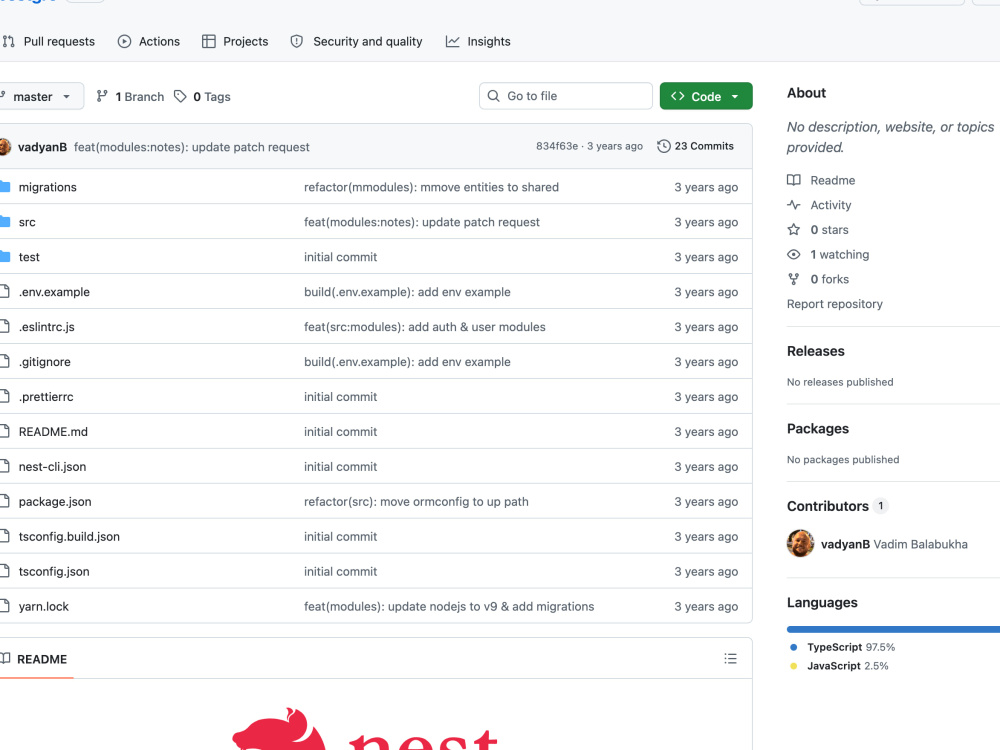Click the pulse icon beside Activity
This screenshot has width=1000, height=750.
(x=794, y=205)
